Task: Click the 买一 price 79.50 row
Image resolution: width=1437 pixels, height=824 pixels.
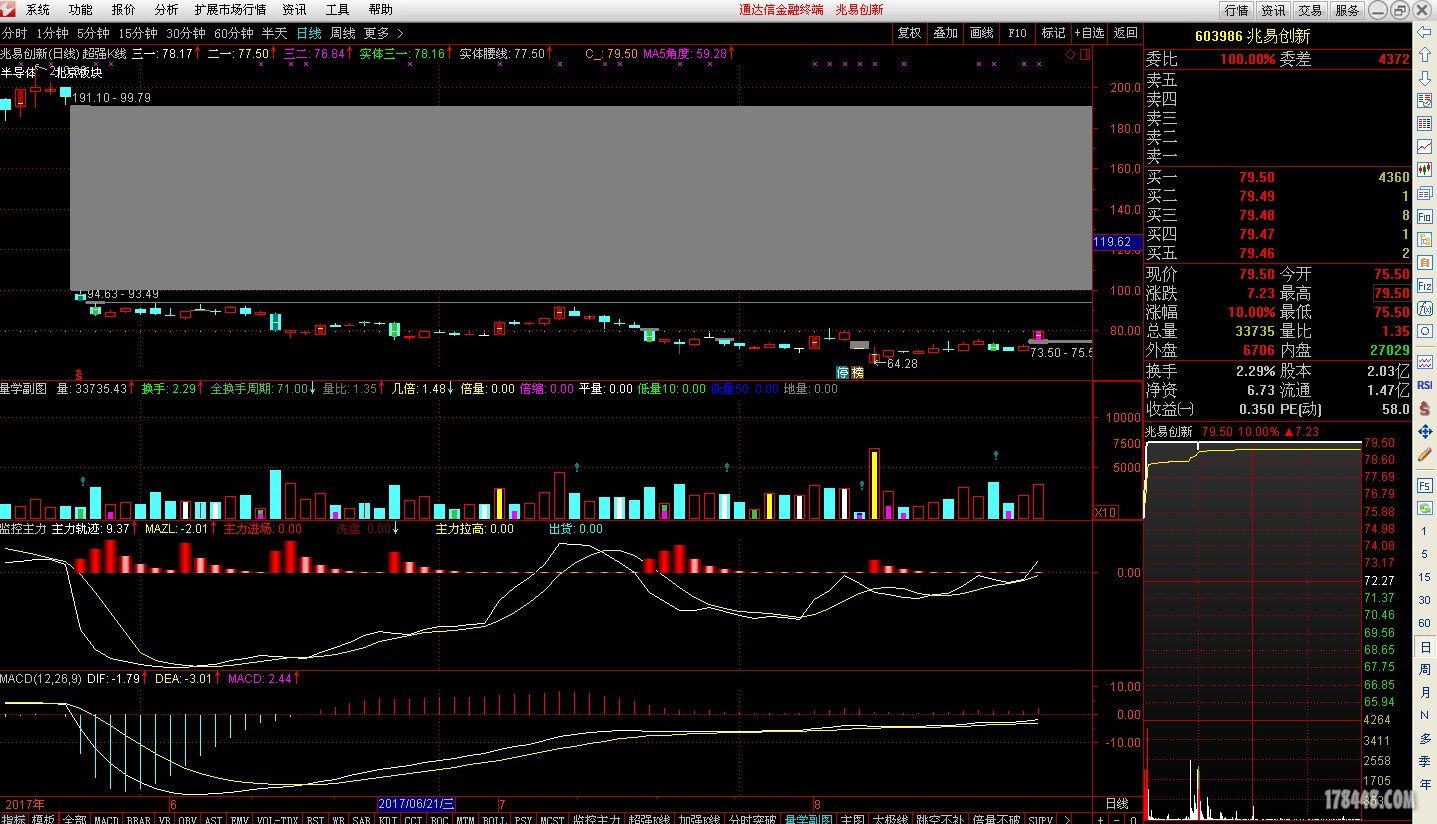Action: pos(1278,177)
